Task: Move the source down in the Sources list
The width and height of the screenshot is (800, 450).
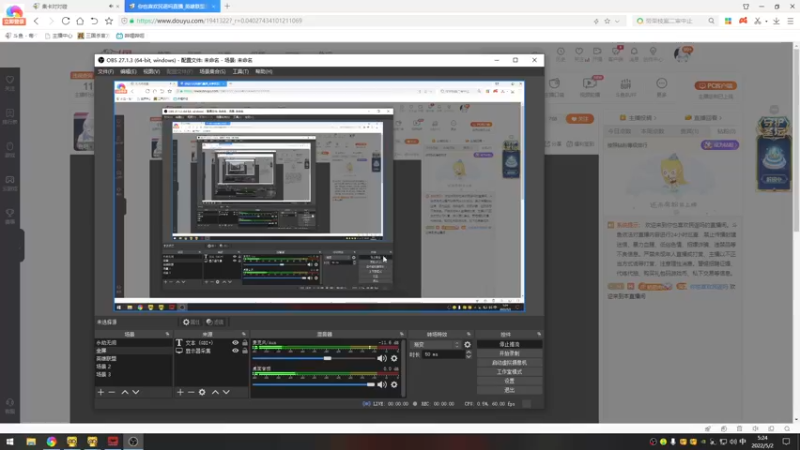Action: coord(226,392)
